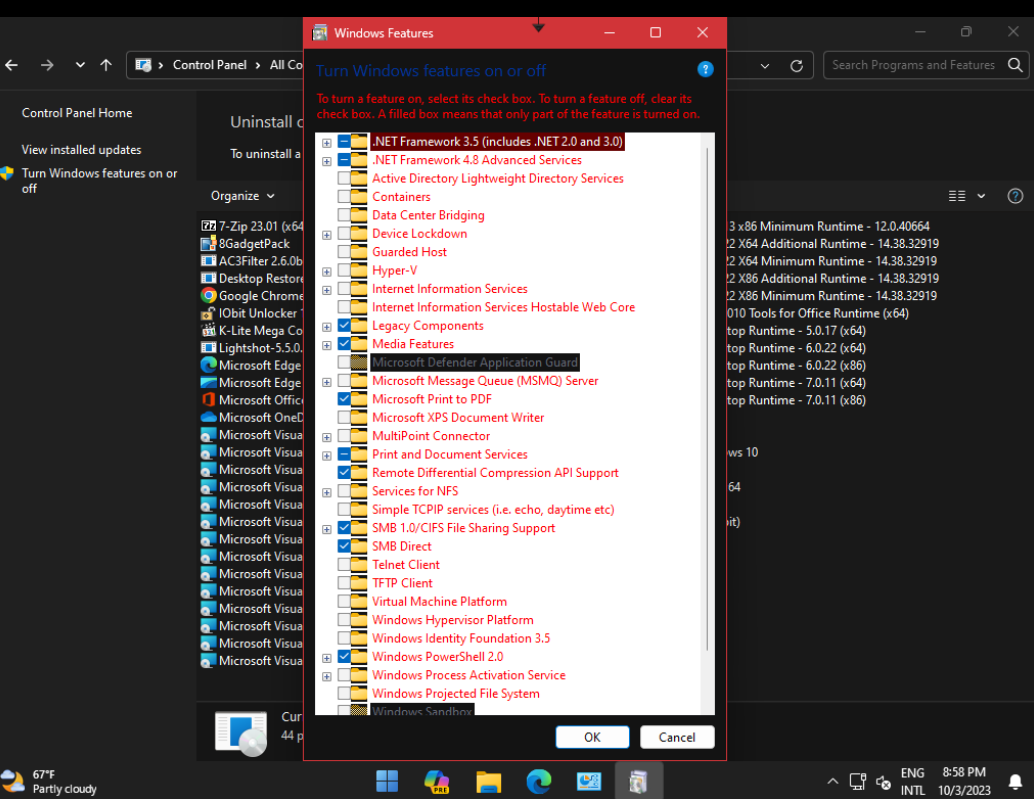Refresh the Programs and Features window
This screenshot has width=1034, height=799.
[797, 66]
